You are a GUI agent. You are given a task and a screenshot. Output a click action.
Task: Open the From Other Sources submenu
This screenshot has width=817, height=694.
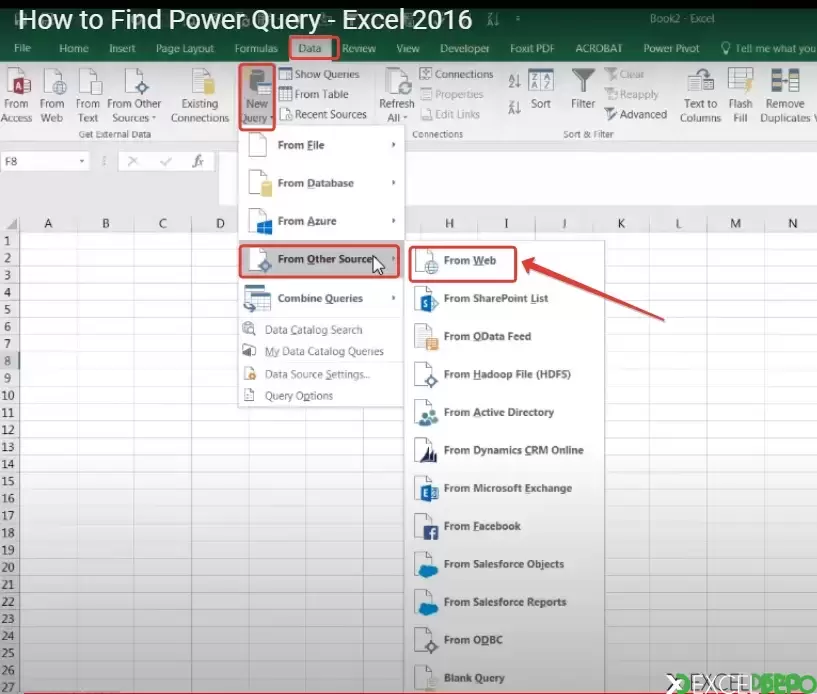pos(319,260)
